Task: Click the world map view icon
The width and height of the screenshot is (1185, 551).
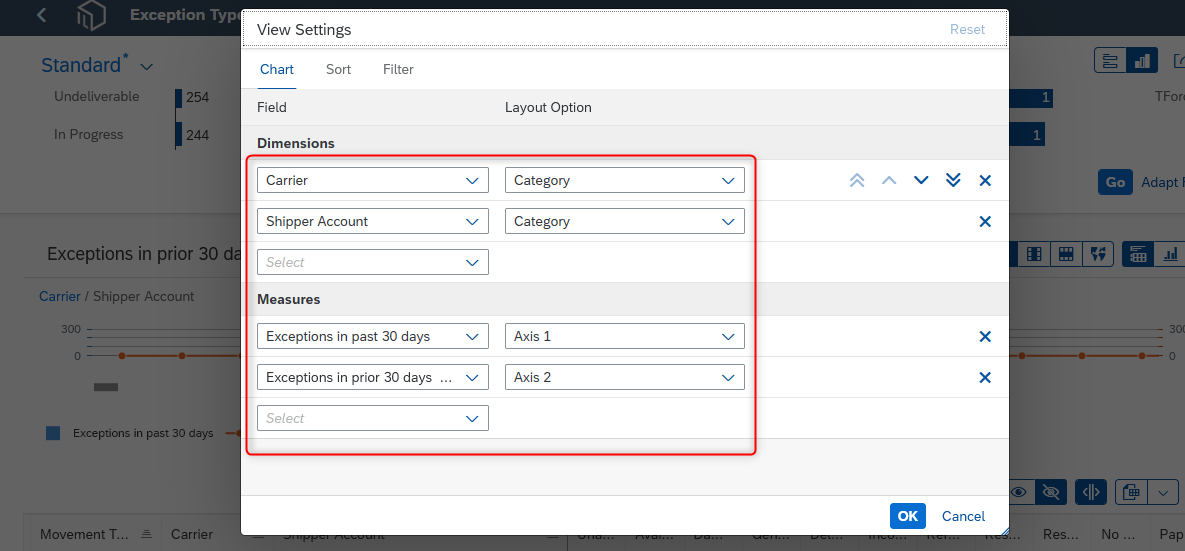Action: click(1098, 255)
